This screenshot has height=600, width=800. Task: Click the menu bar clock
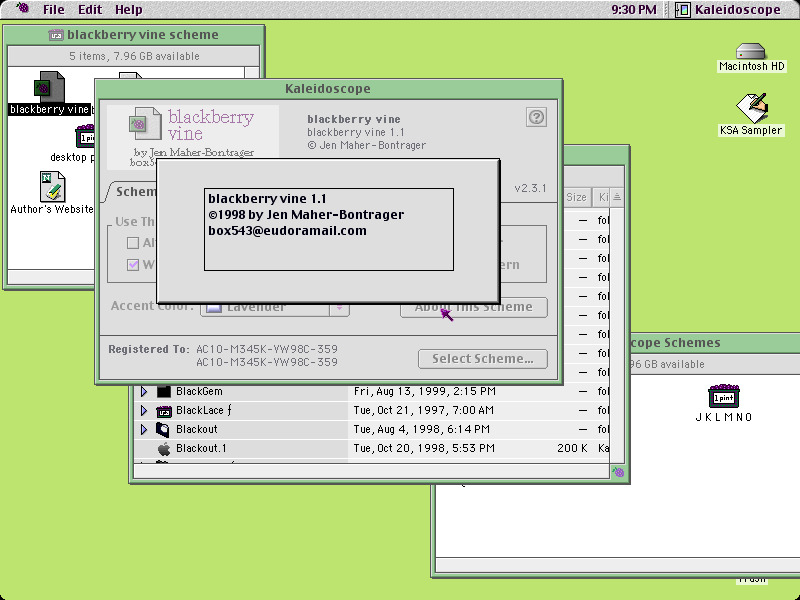point(634,10)
